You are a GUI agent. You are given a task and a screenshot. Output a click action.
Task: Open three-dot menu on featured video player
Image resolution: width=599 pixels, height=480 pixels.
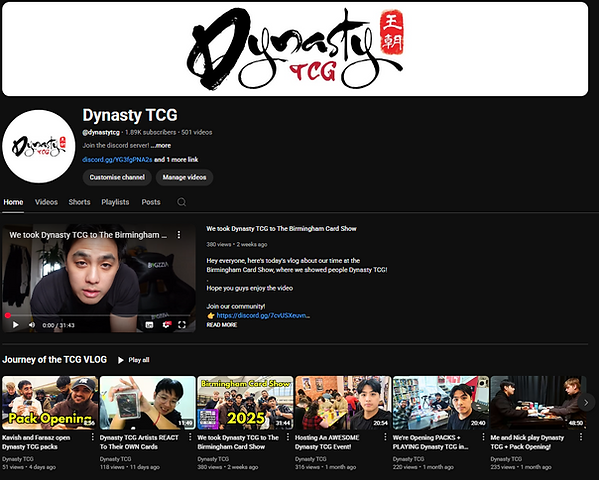pyautogui.click(x=179, y=235)
